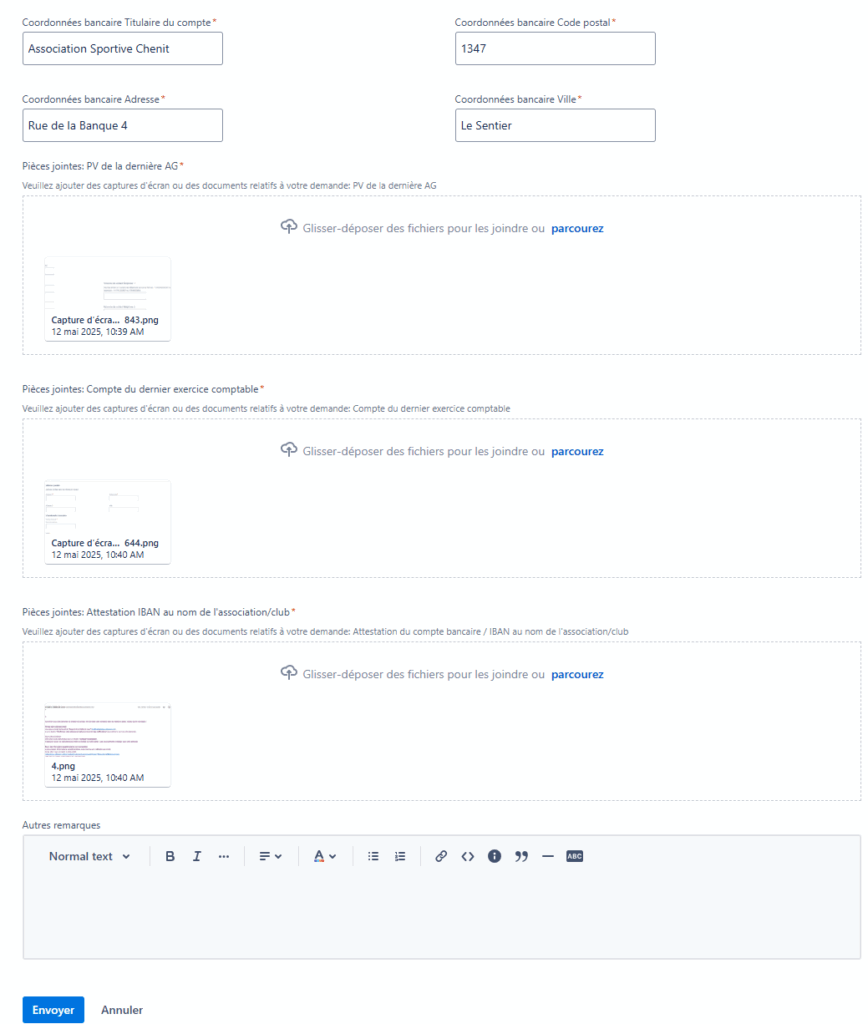Image resolution: width=868 pixels, height=1024 pixels.
Task: Open the Normal text style dropdown
Action: click(89, 856)
